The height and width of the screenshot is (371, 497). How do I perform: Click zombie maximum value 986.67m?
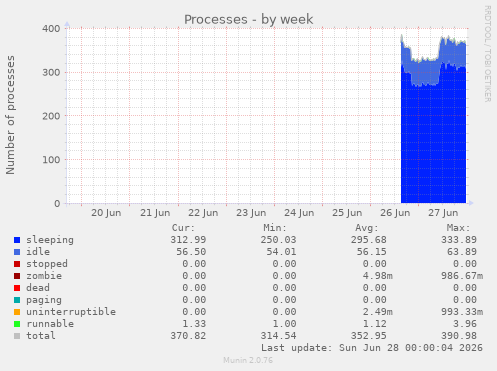tap(462, 276)
